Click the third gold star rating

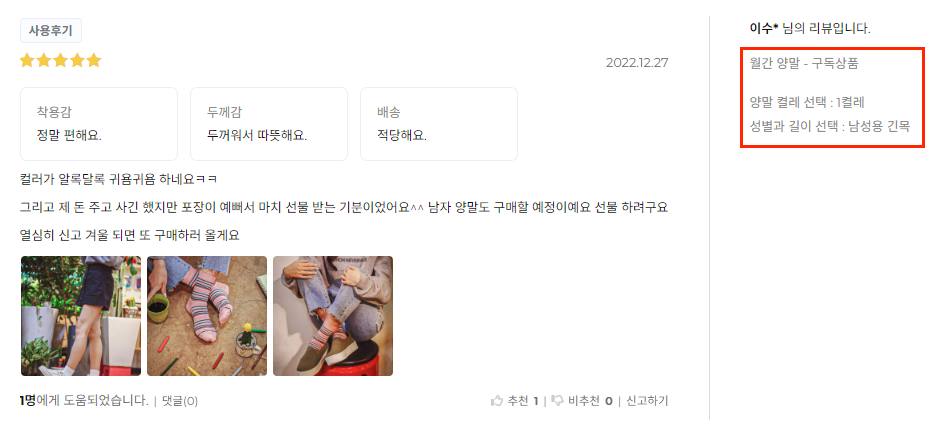60,60
